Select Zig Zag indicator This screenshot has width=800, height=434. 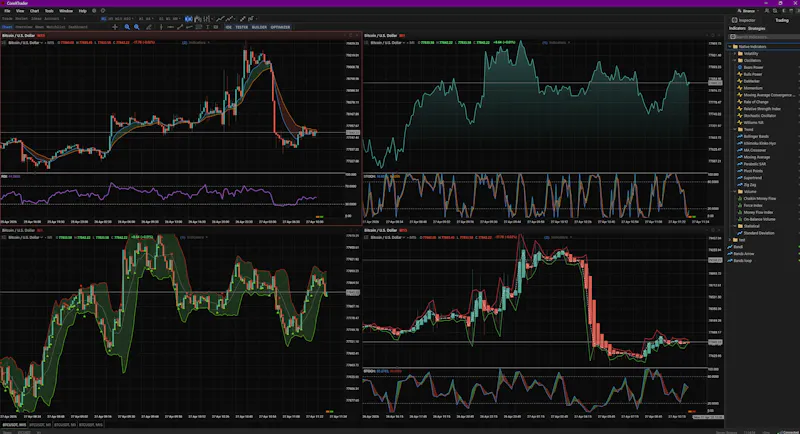click(750, 185)
